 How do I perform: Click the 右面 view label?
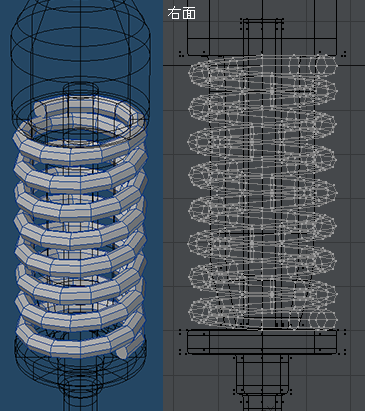(x=181, y=13)
